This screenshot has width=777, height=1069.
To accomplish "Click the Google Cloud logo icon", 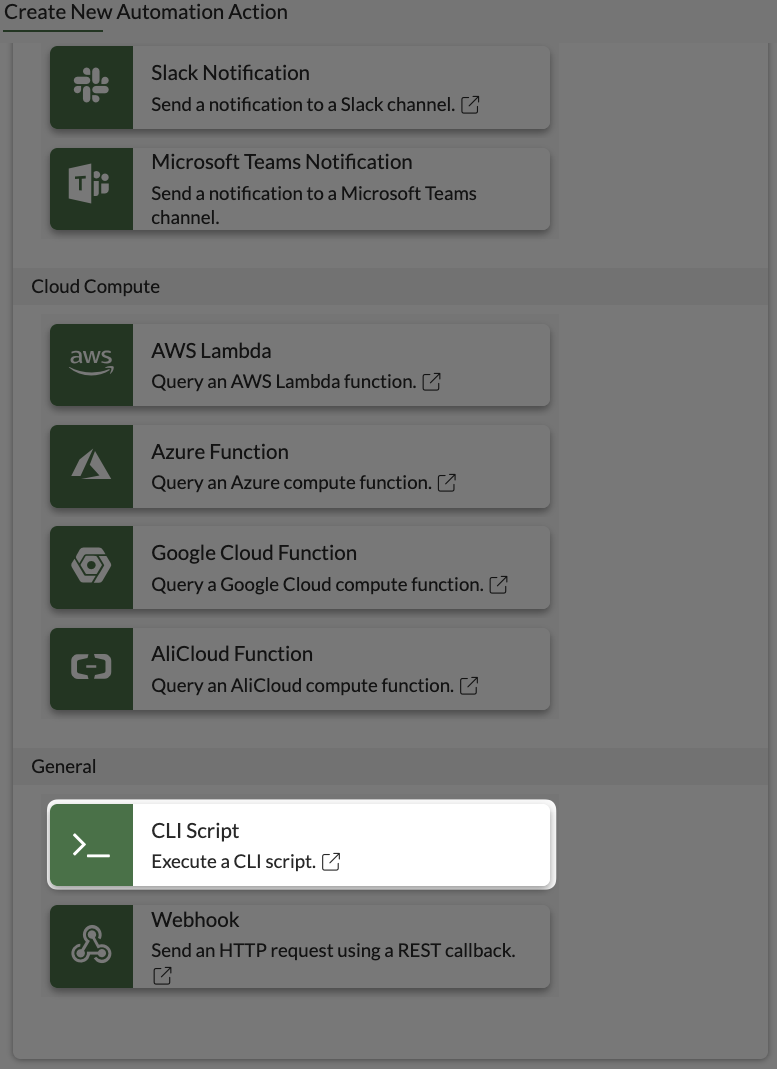I will click(x=91, y=565).
